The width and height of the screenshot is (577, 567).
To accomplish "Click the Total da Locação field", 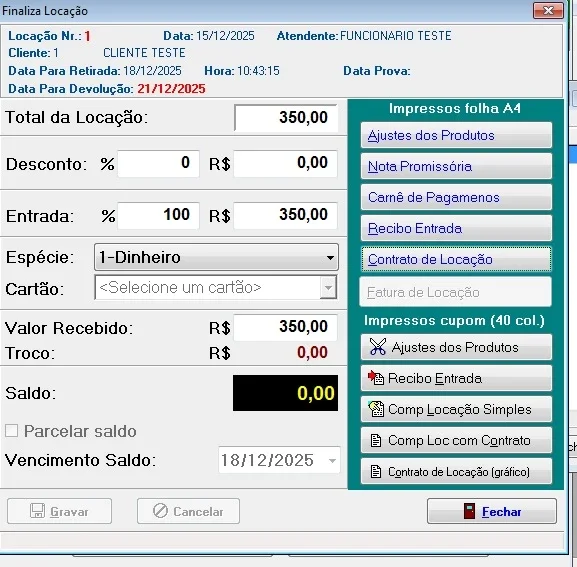I will tap(286, 118).
